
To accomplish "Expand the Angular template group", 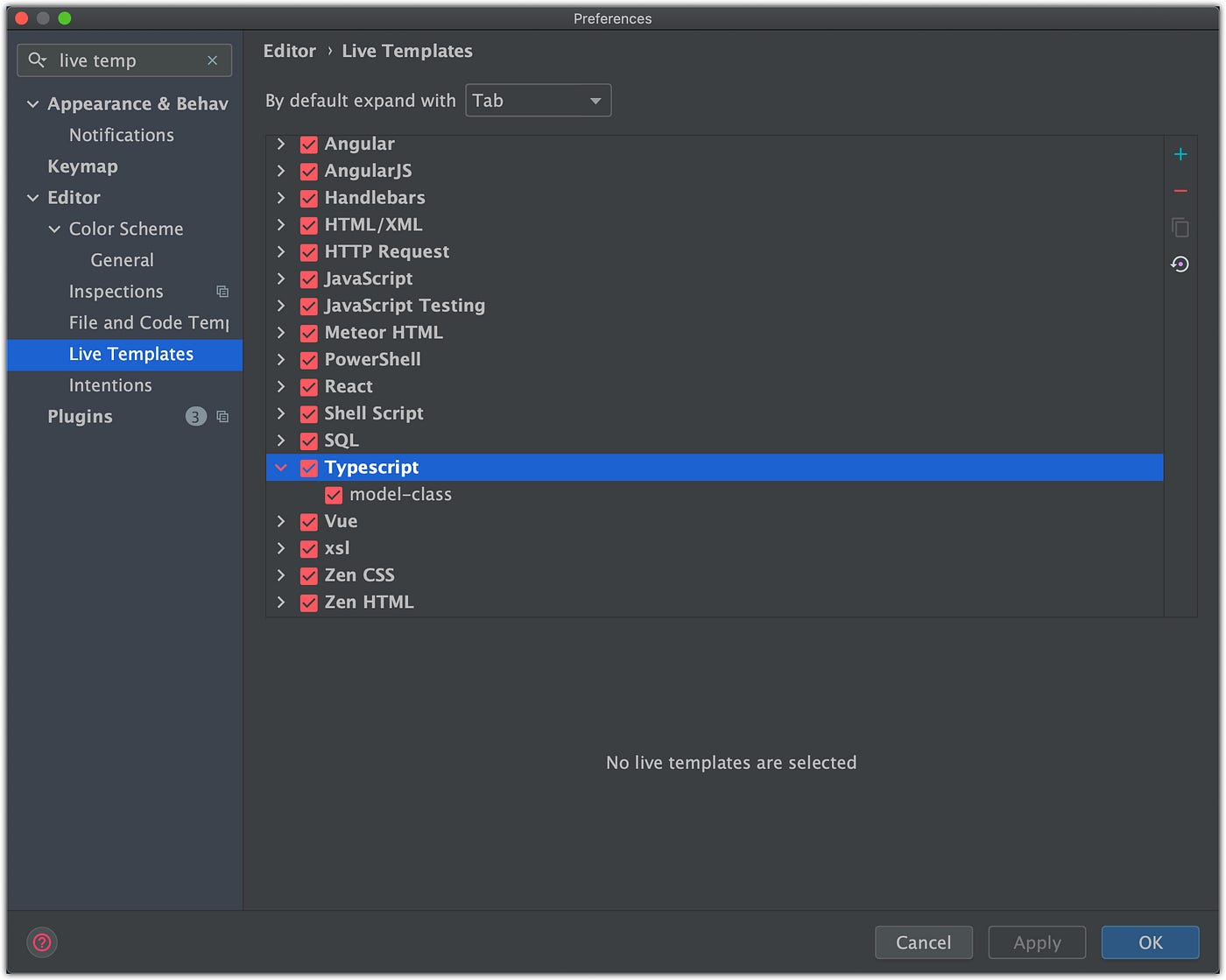I will (x=281, y=144).
